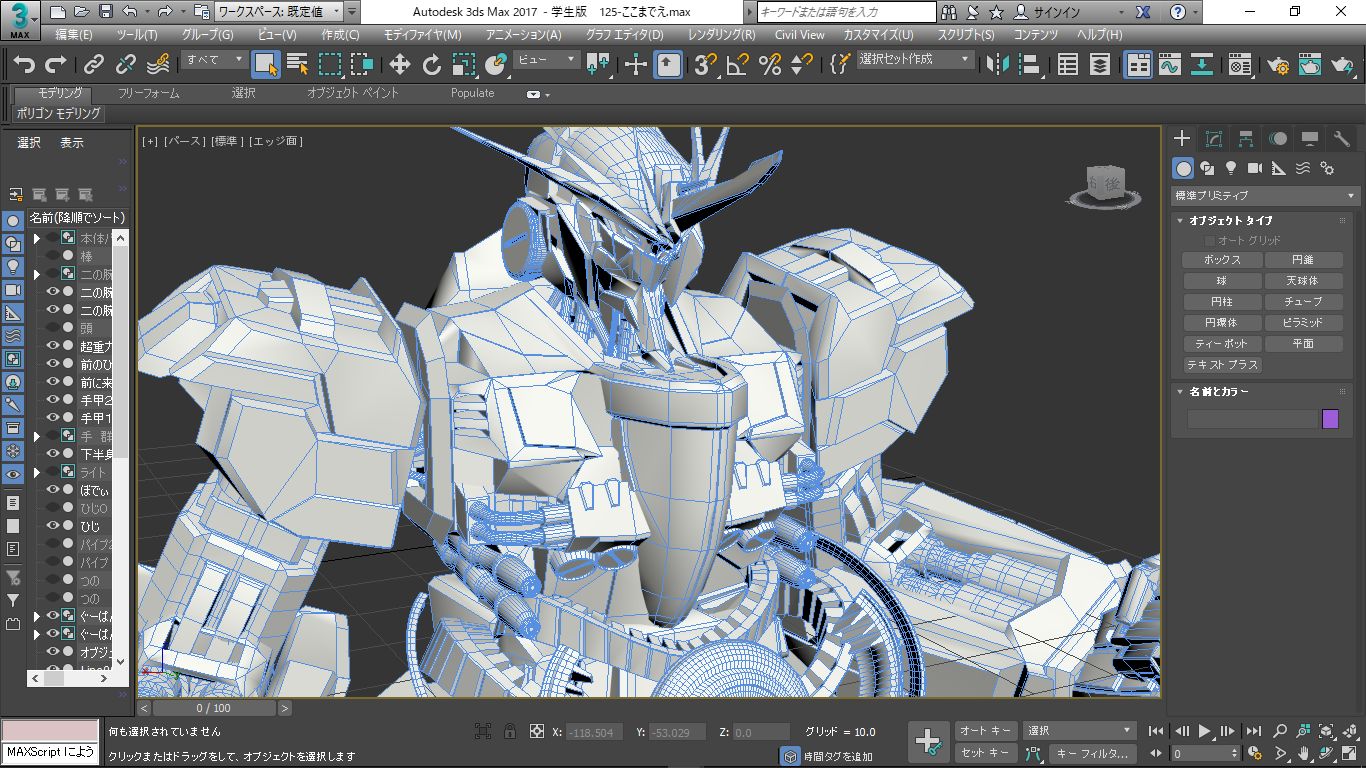Open キー フィルタ settings button

pyautogui.click(x=1094, y=753)
